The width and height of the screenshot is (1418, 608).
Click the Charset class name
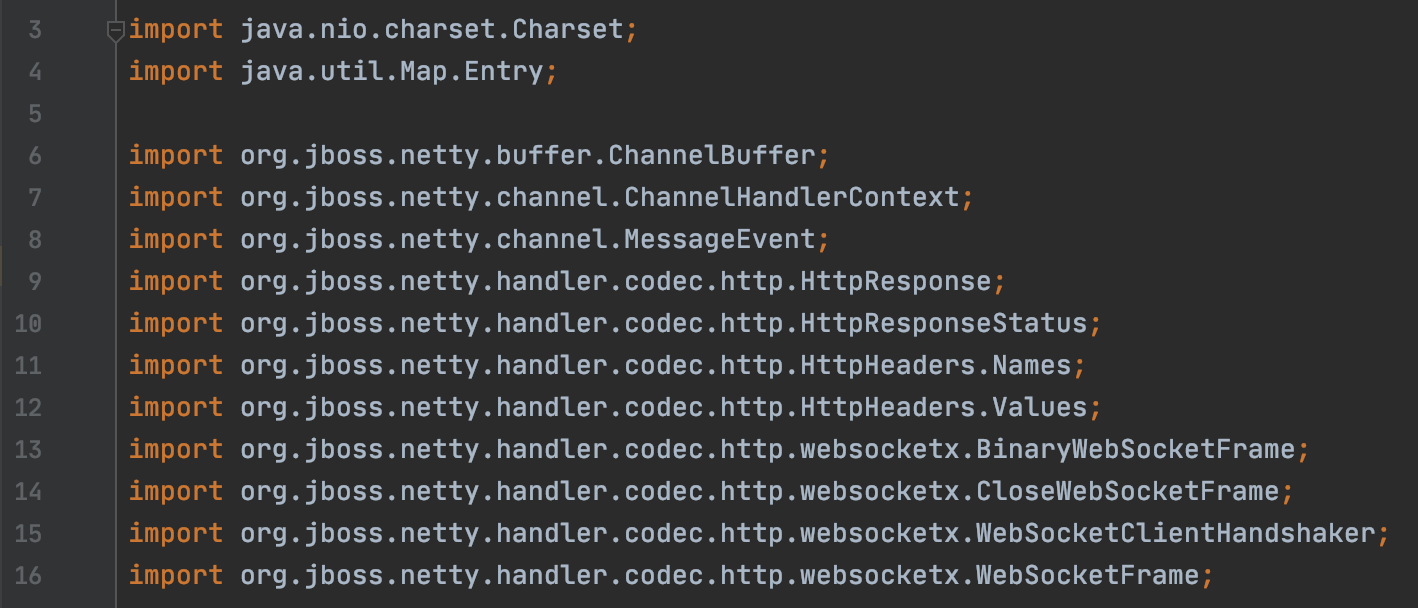coord(568,29)
